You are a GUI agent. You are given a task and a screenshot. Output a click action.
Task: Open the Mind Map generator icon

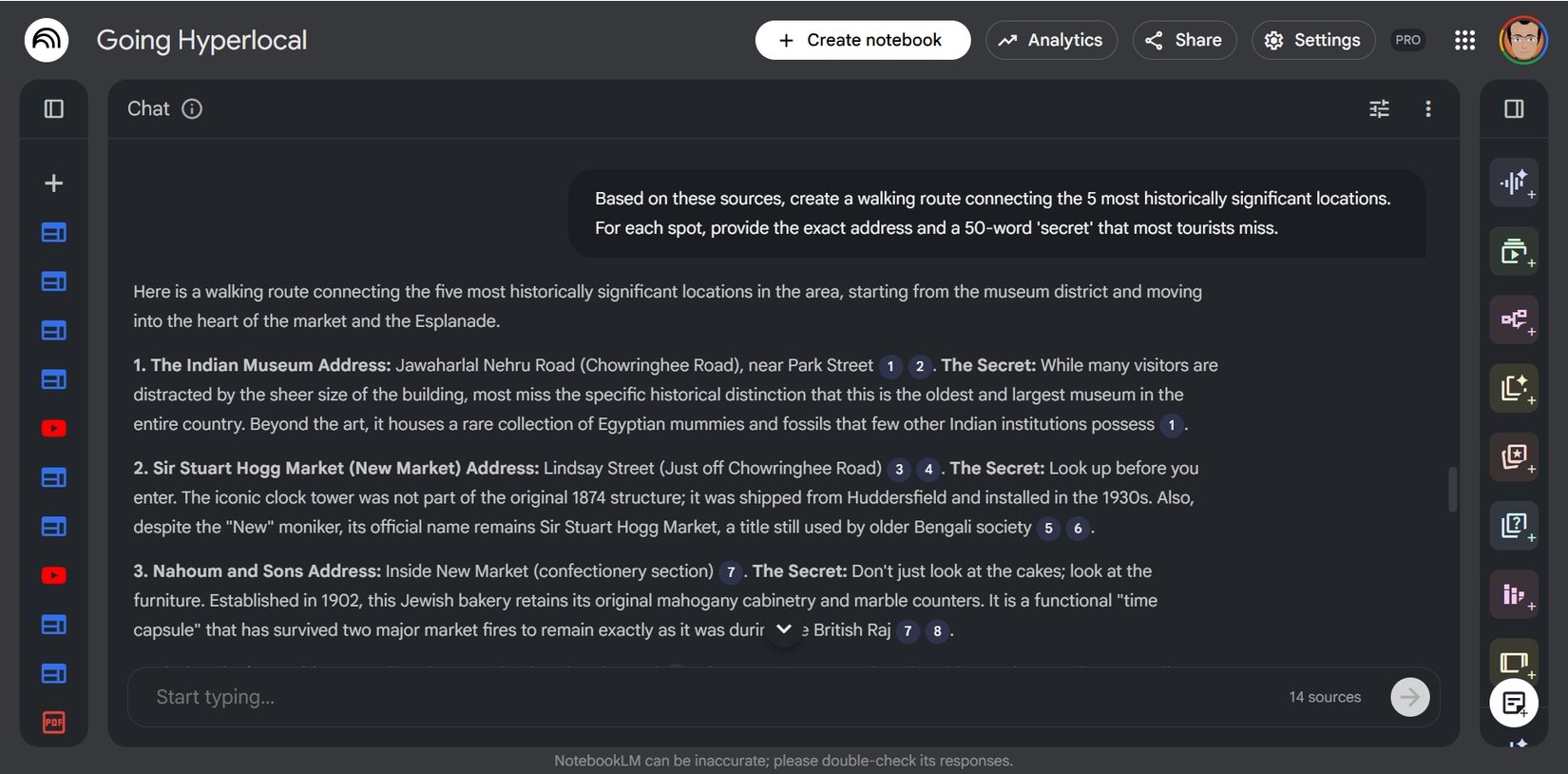[1514, 319]
